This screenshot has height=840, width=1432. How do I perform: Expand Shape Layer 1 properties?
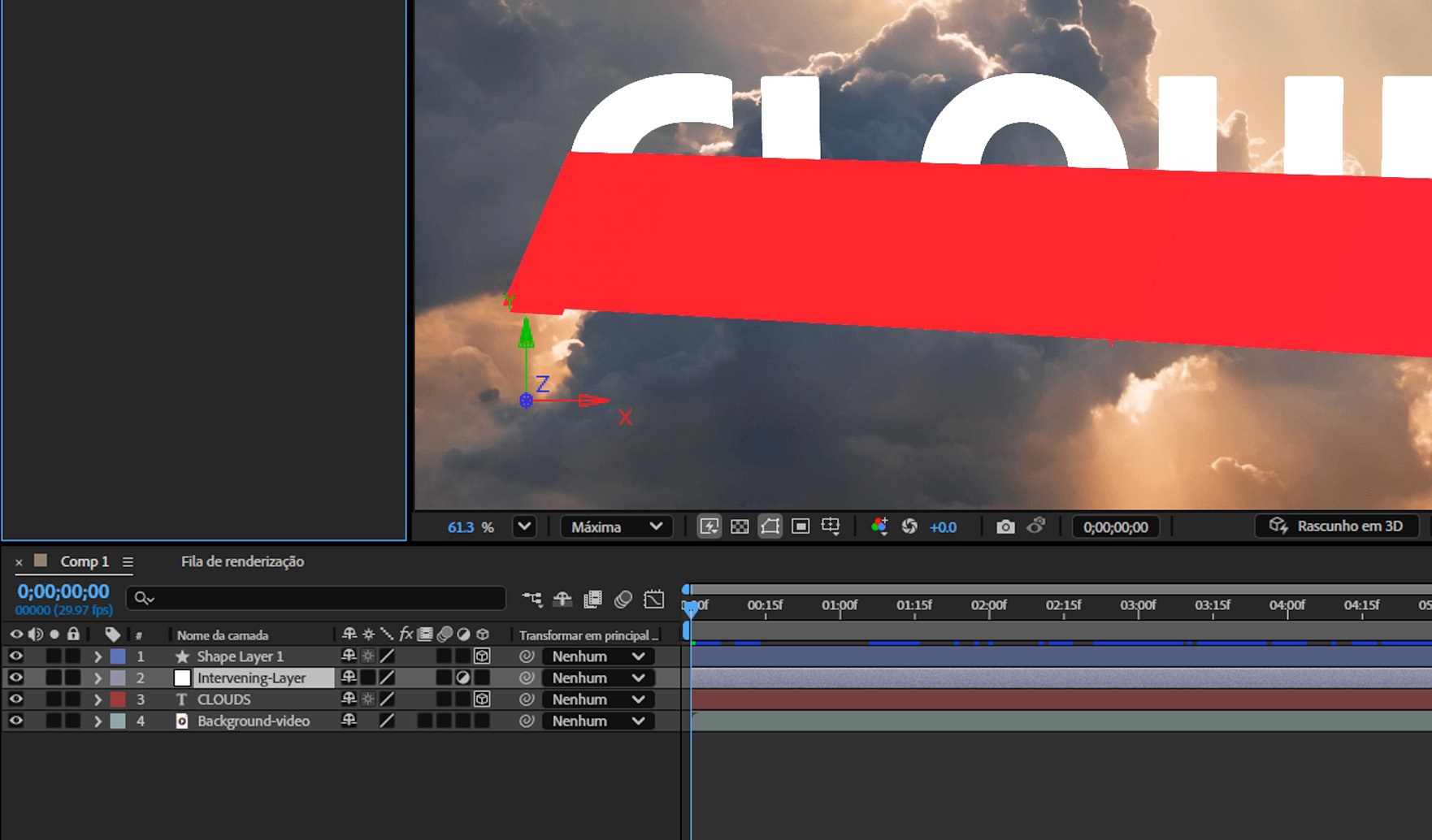[x=98, y=656]
